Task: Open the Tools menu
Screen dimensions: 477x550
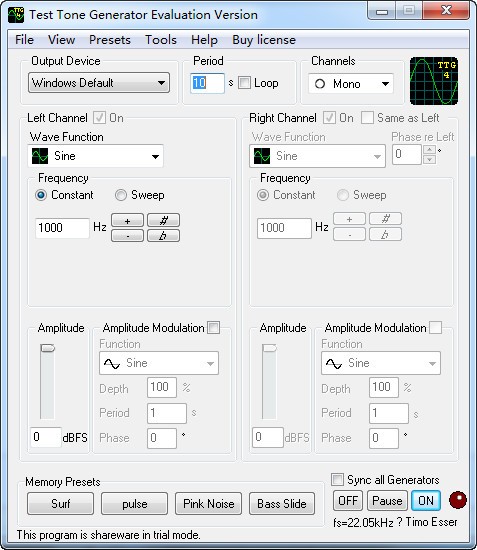Action: pyautogui.click(x=161, y=40)
